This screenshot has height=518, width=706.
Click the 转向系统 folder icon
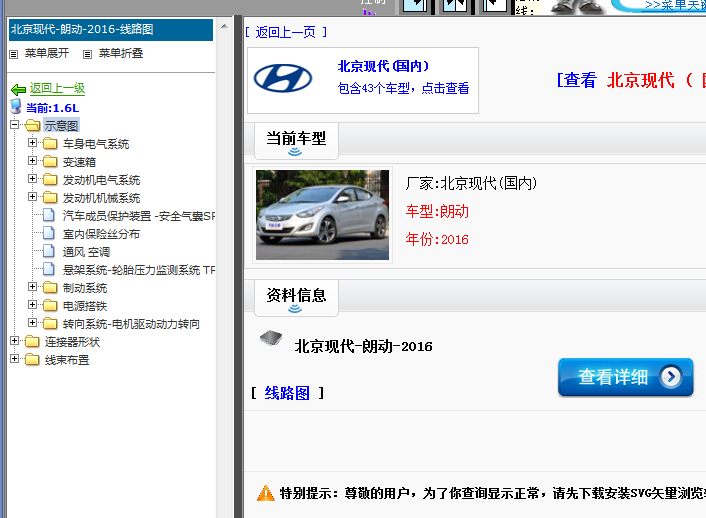tap(50, 324)
